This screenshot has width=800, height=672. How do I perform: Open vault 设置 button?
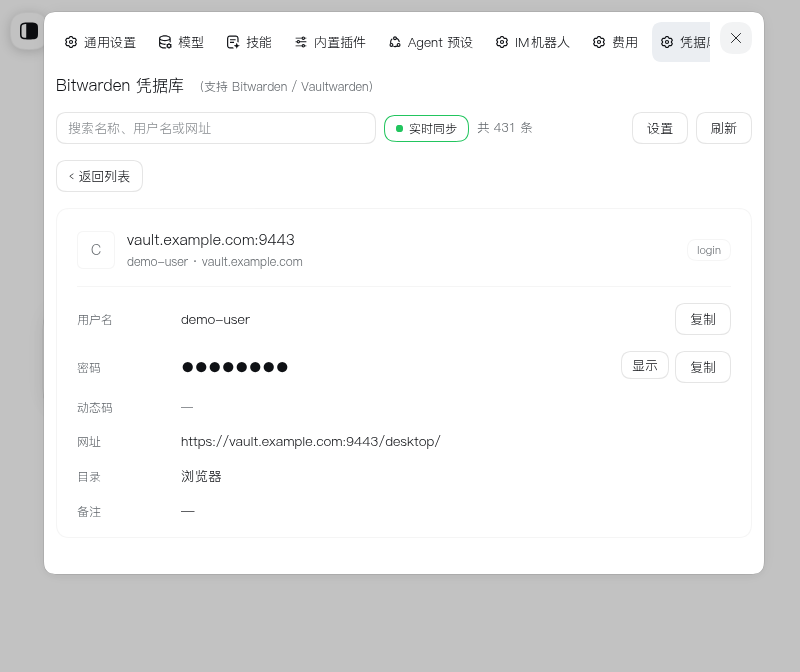tap(660, 128)
